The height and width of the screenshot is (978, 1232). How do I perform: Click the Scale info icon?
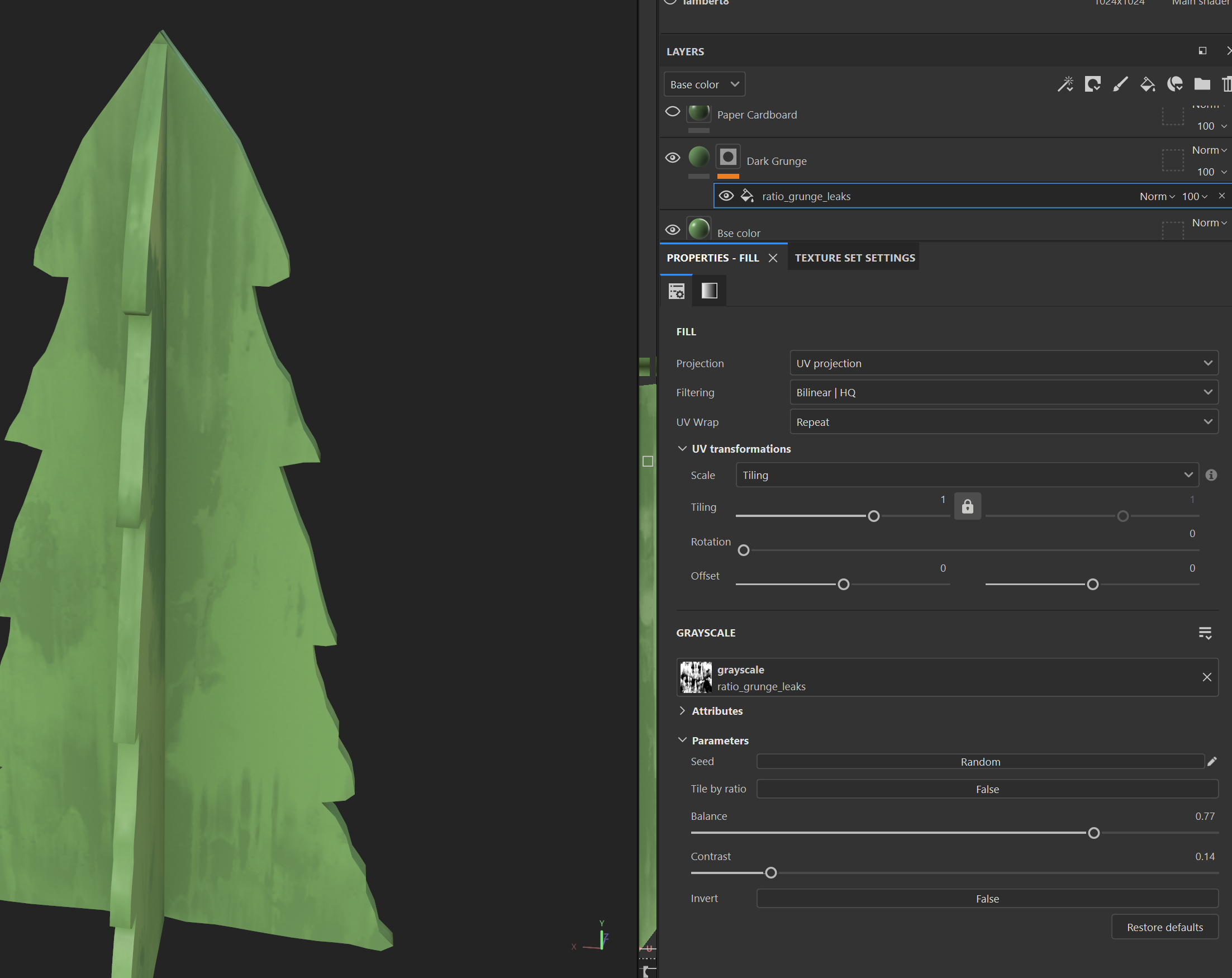tap(1211, 475)
